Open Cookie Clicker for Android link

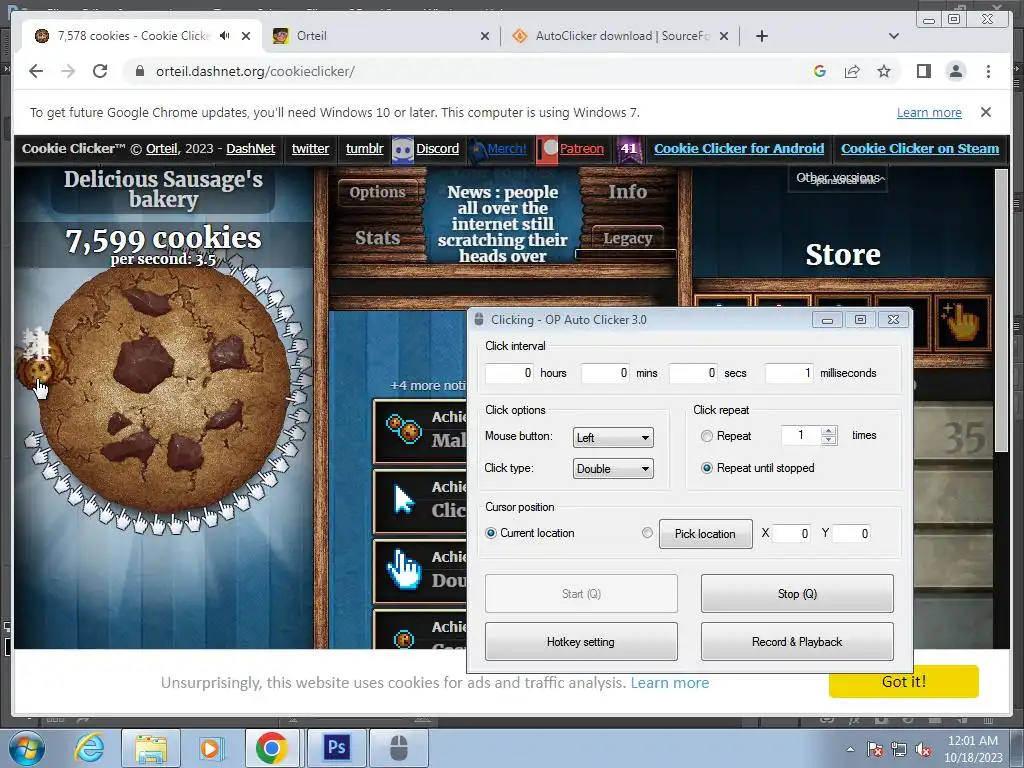click(739, 148)
